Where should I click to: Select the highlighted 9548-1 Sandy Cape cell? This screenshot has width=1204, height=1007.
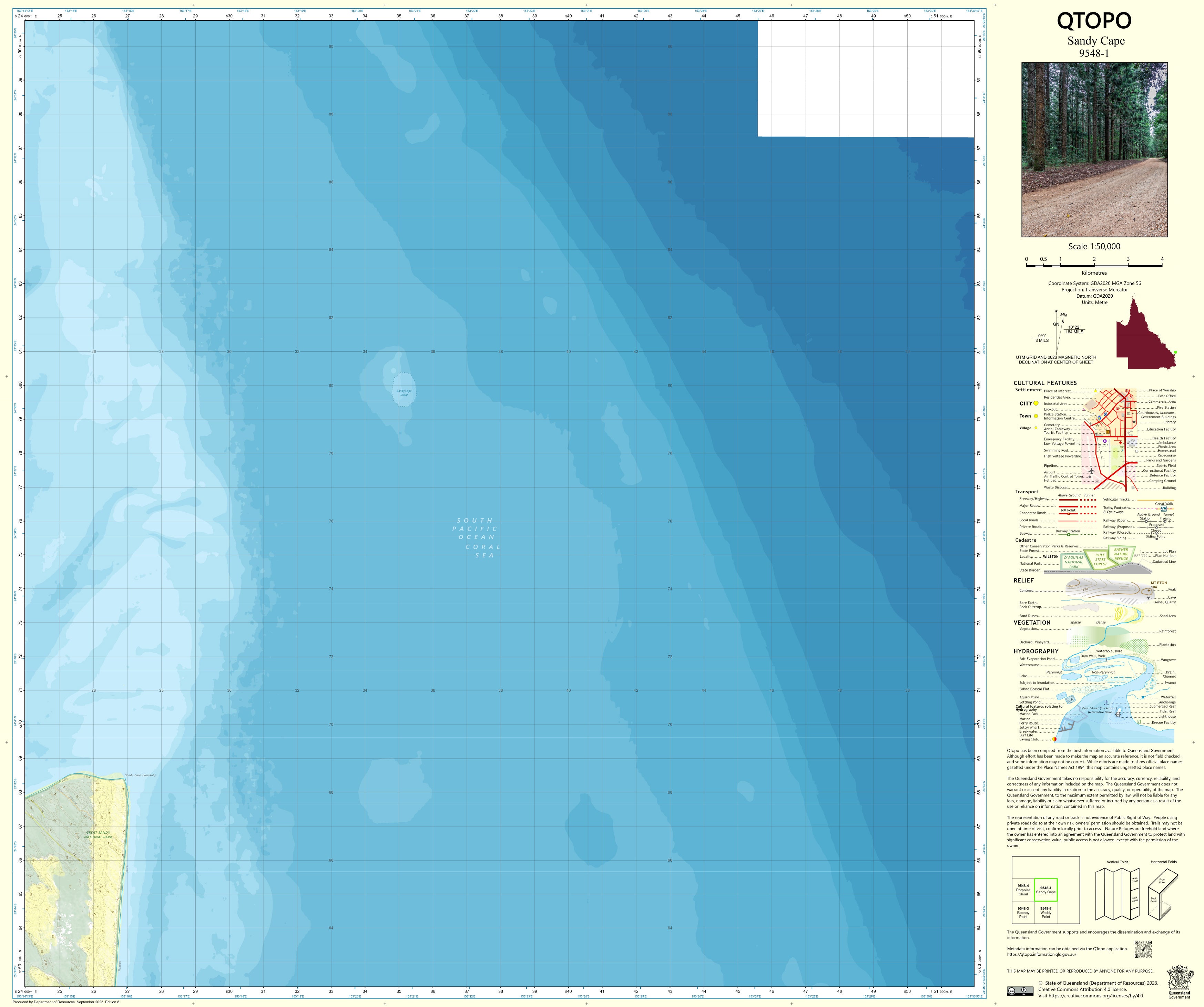(x=1046, y=890)
